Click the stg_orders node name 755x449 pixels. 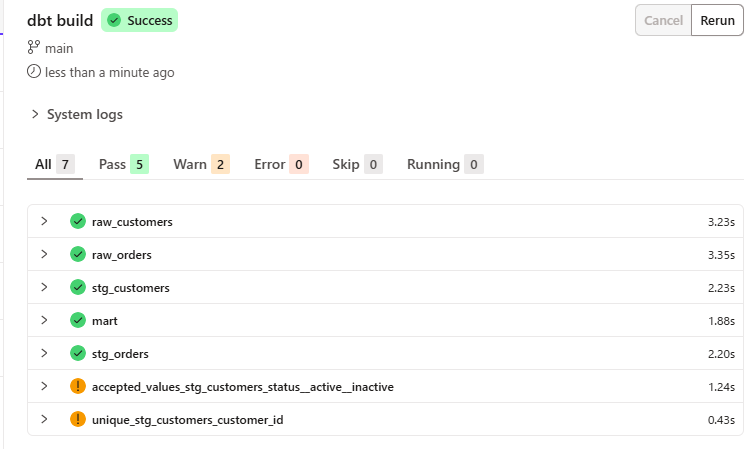tap(120, 354)
